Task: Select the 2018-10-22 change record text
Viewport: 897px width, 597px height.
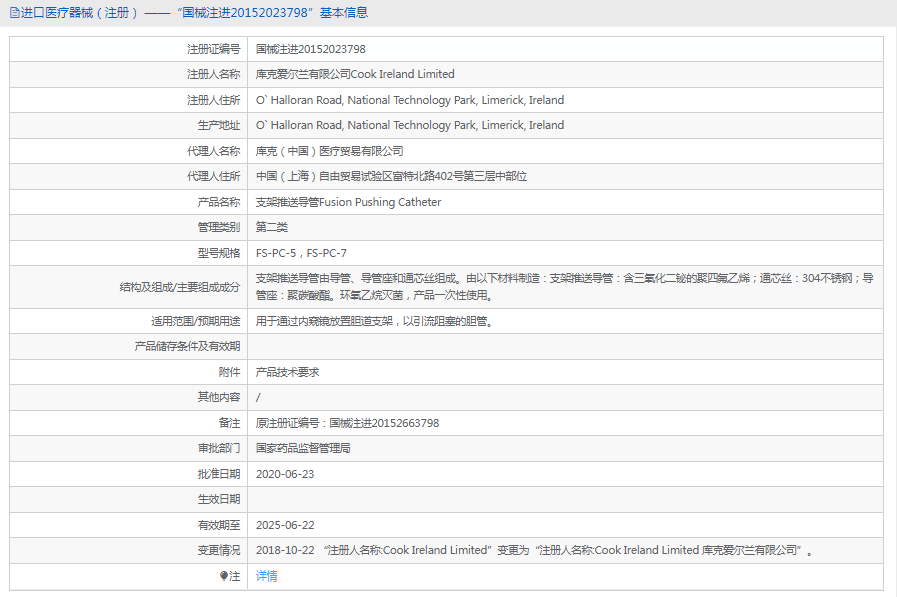Action: pos(534,550)
